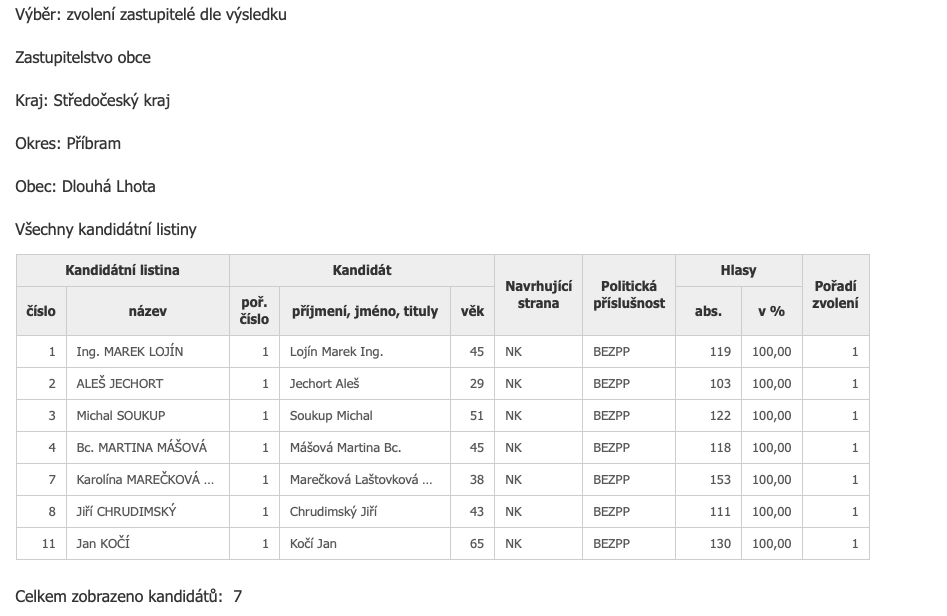947x616 pixels.
Task: Click the věk column header
Action: pos(472,311)
